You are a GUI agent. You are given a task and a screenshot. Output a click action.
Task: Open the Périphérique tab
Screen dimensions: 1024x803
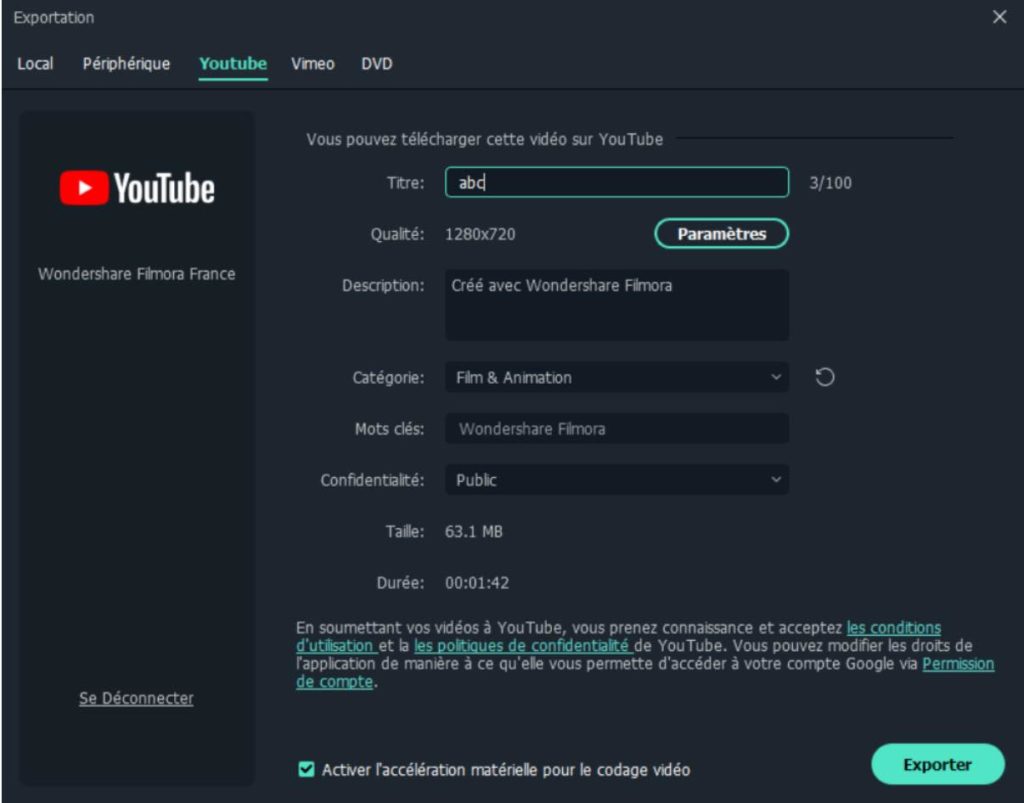(126, 64)
